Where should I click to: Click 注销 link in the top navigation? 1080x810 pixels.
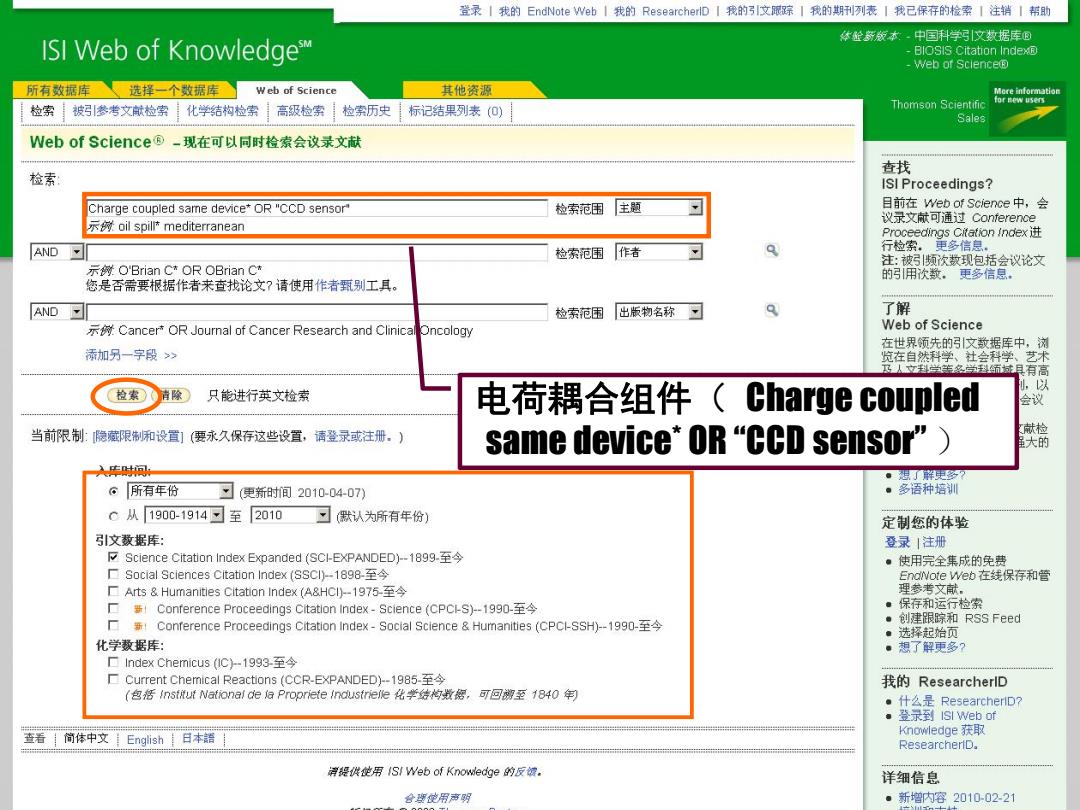click(1001, 11)
